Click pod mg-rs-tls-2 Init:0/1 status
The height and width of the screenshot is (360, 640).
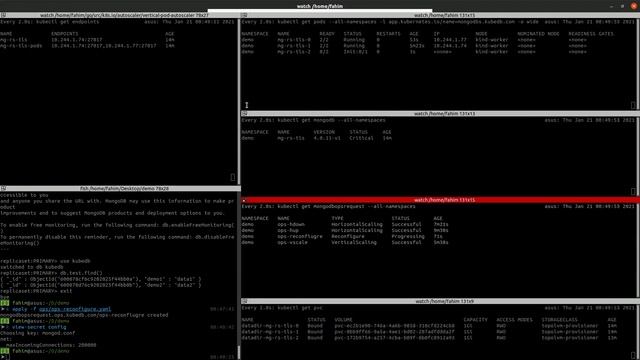356,52
